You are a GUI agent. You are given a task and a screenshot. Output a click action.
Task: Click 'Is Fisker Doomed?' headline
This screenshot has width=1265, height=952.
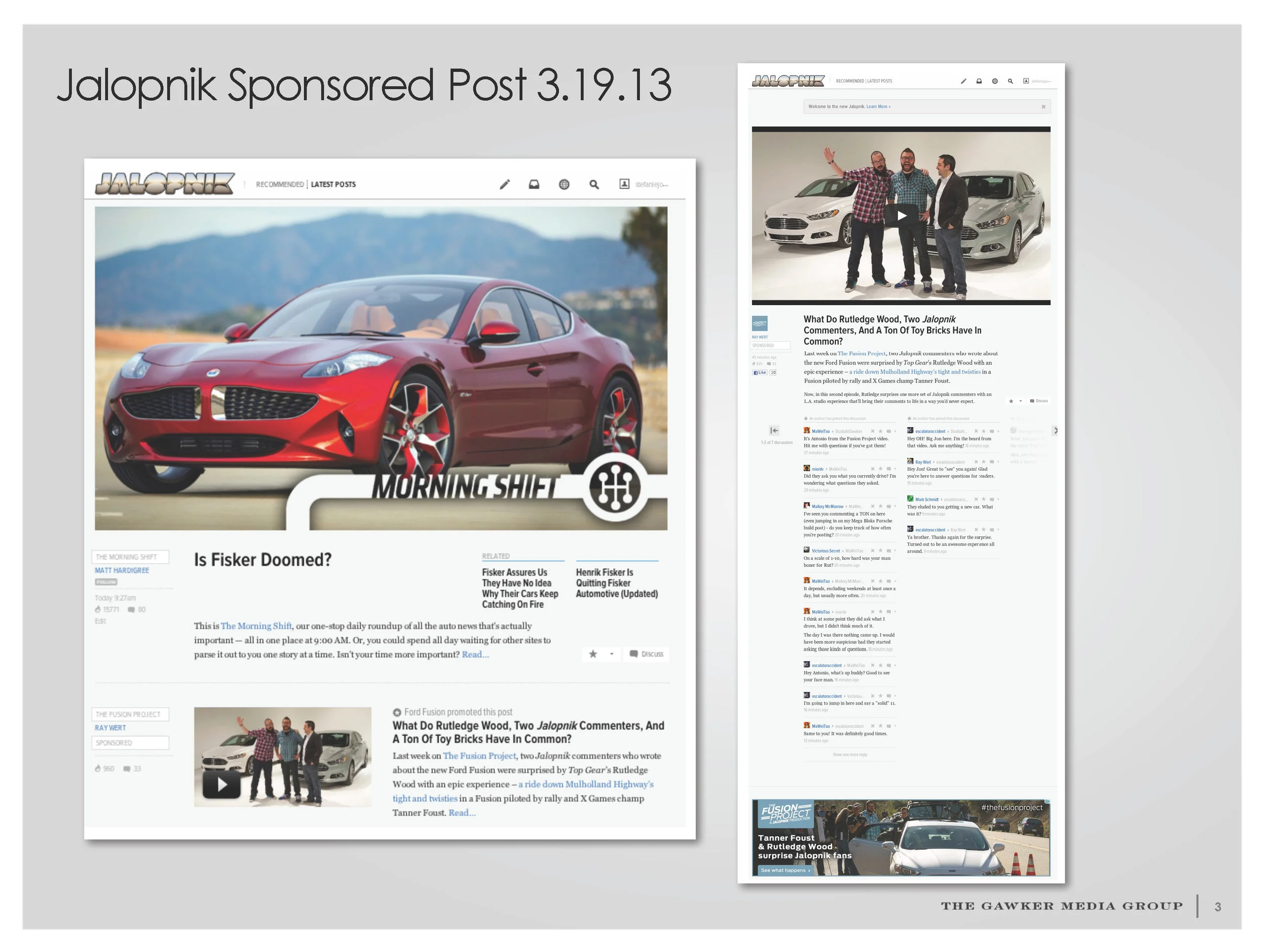point(263,560)
